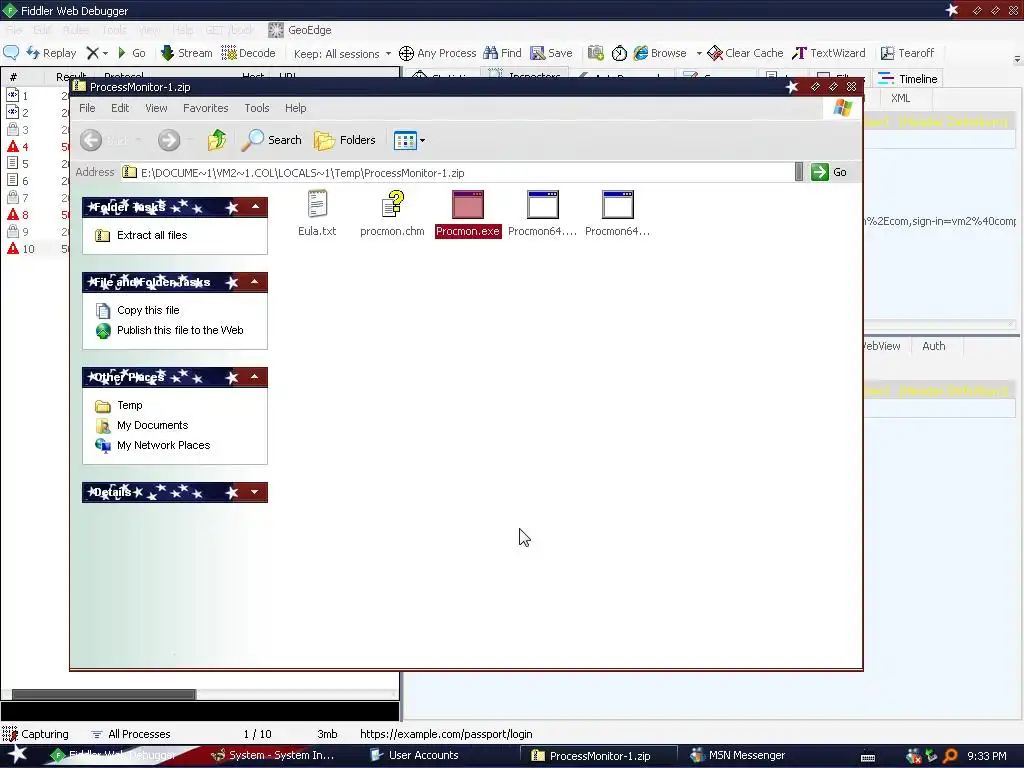Click the timer stopwatch icon in Fiddler
Image resolution: width=1024 pixels, height=768 pixels.
pyautogui.click(x=619, y=53)
